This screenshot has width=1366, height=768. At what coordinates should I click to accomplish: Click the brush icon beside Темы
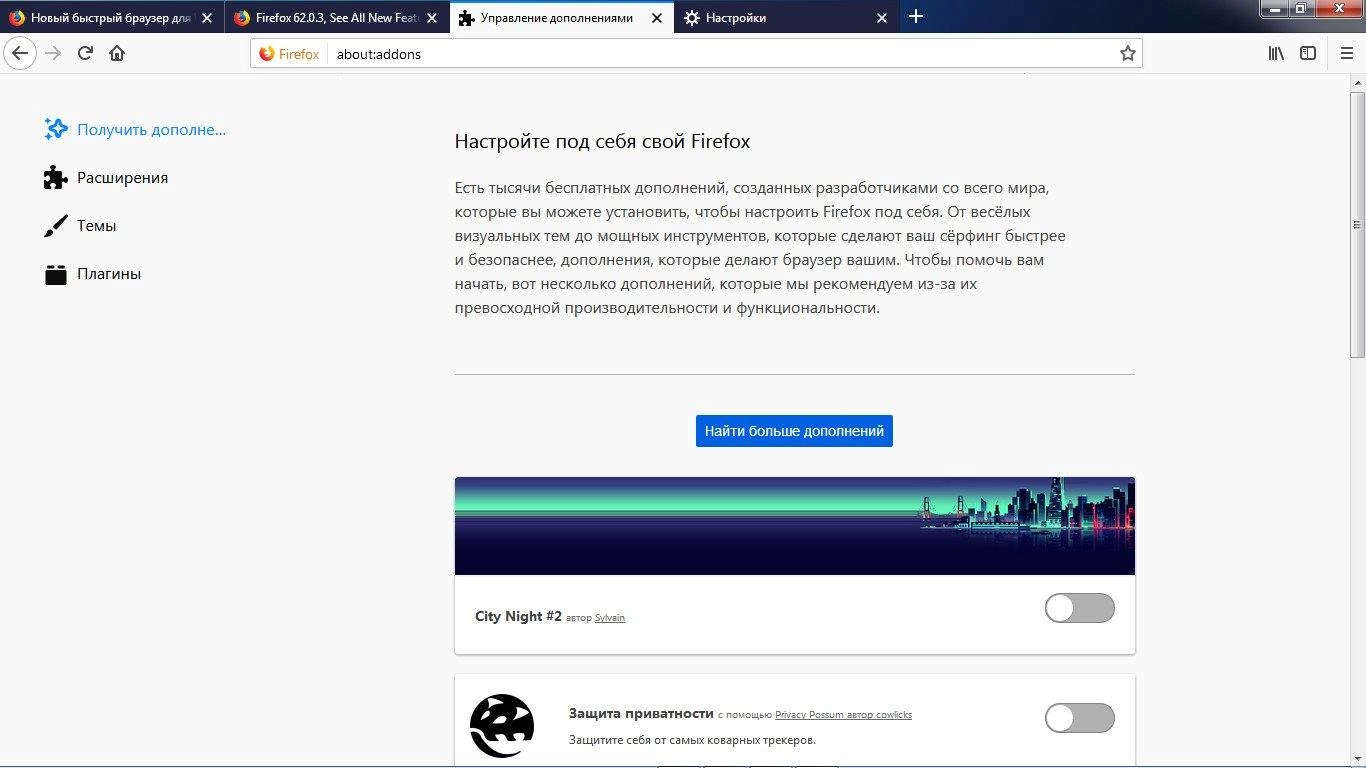[55, 226]
